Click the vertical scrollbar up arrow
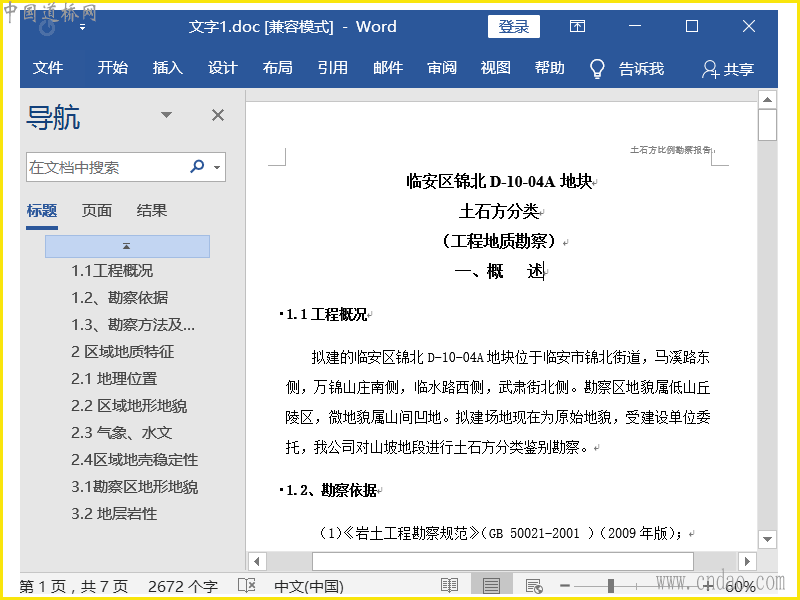 [767, 100]
